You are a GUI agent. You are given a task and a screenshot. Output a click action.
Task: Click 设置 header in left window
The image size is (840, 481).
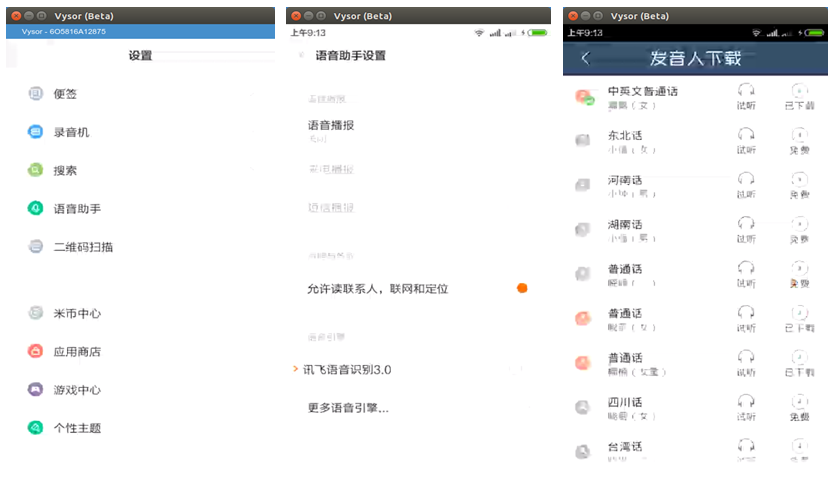(140, 56)
